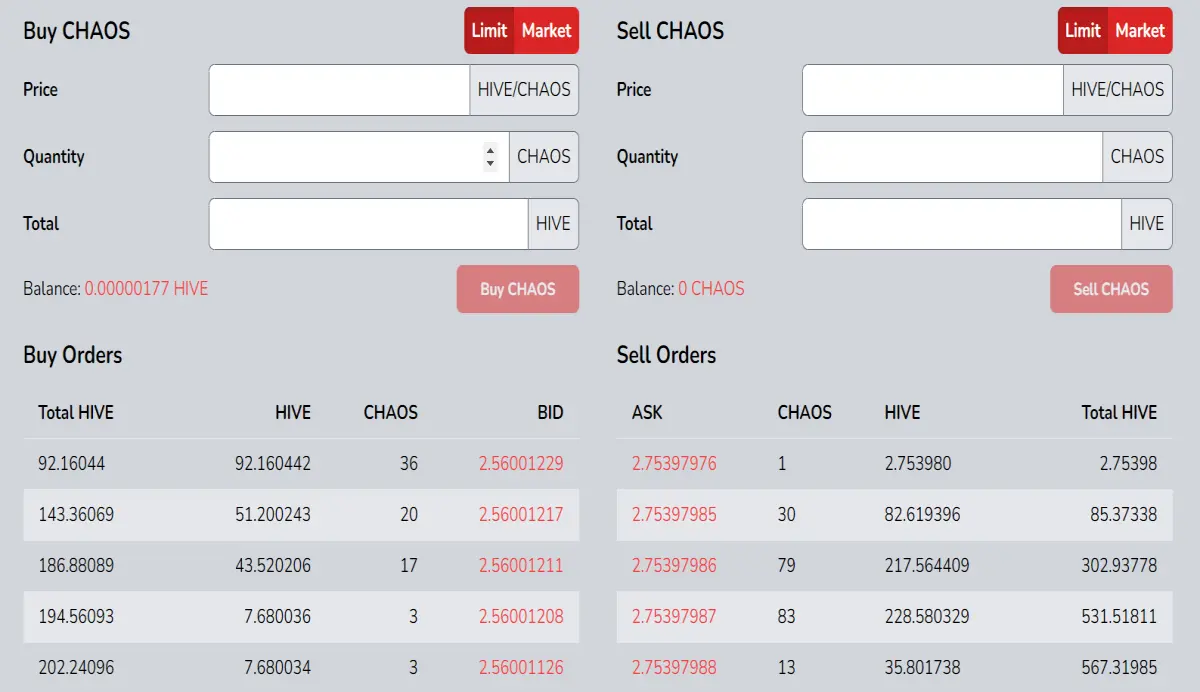Focus the Quantity field under Sell CHAOS
The height and width of the screenshot is (692, 1200).
953,157
